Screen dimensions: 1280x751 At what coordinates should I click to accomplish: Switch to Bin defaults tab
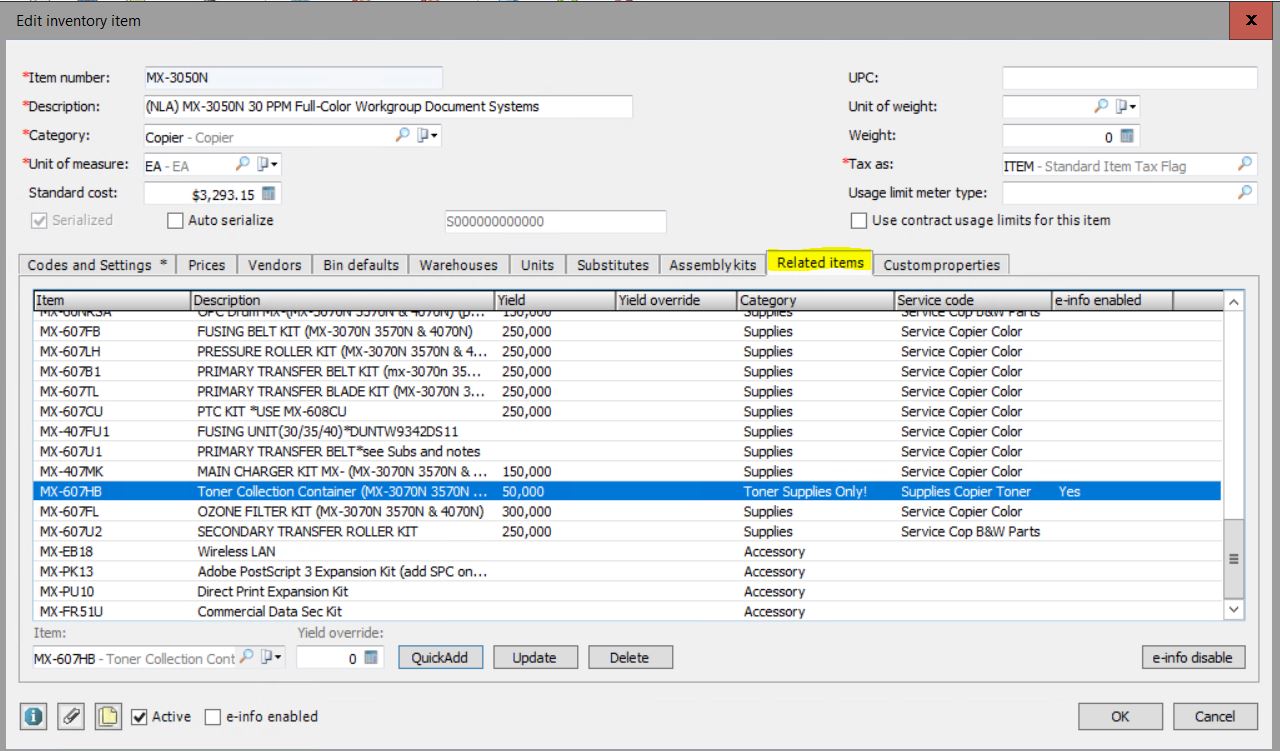361,265
